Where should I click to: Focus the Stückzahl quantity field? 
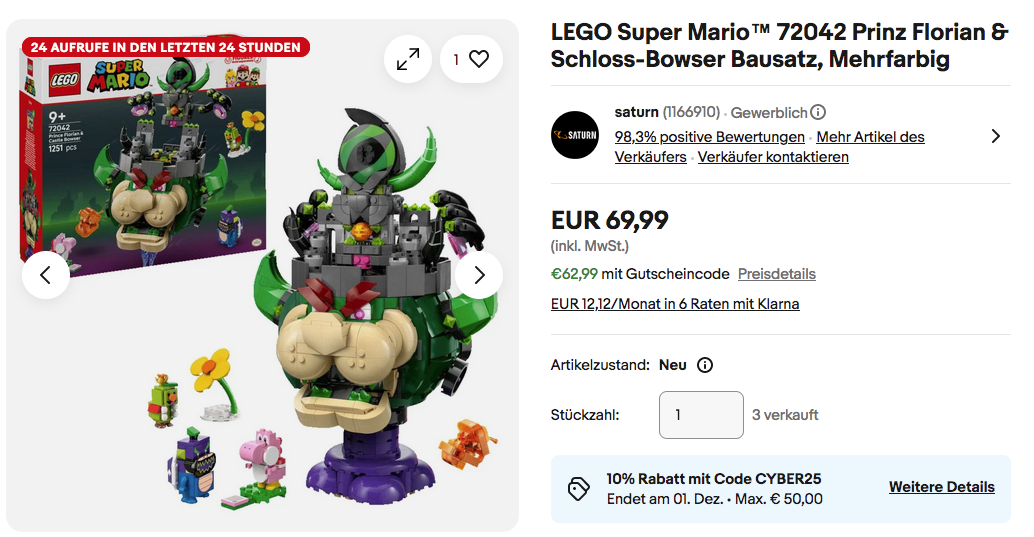coord(701,415)
